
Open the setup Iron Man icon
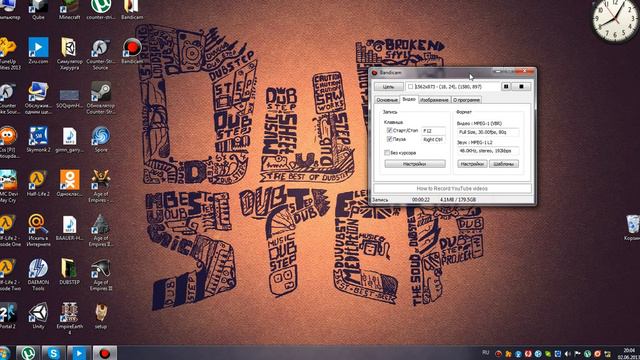(100, 315)
